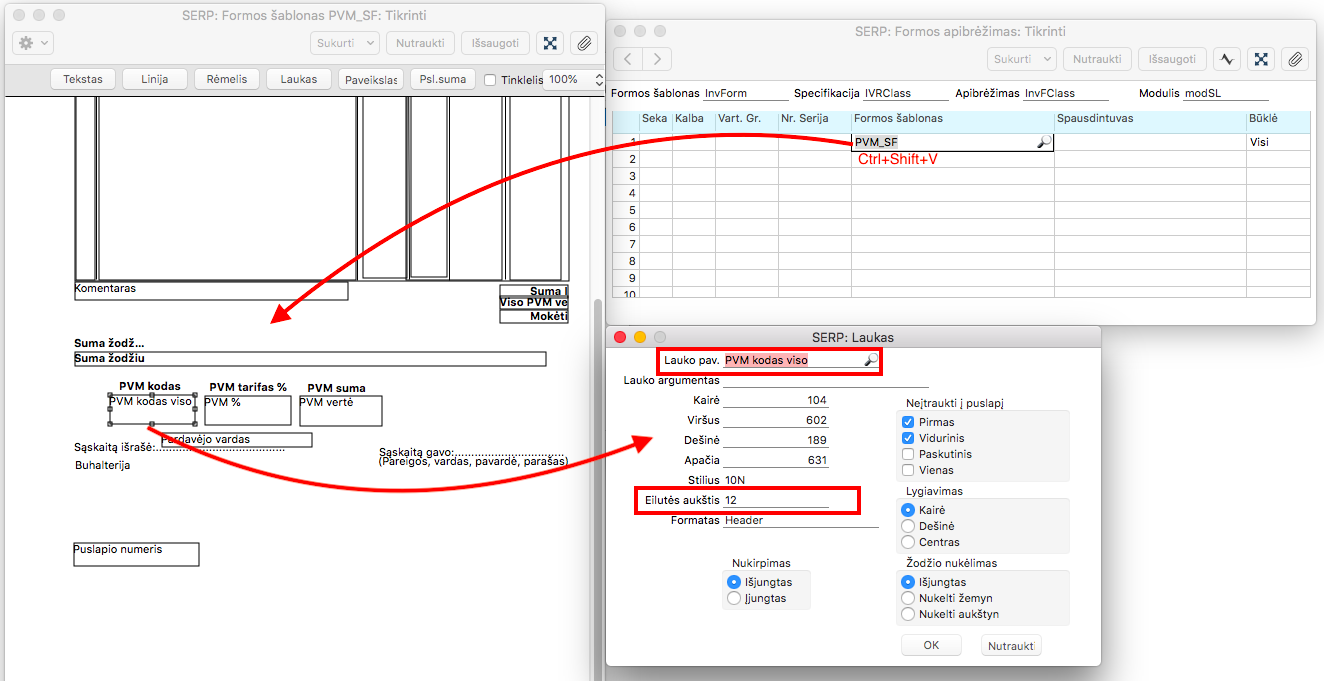Select Komentaras field on template
Screen dimensions: 1324x681
[x=211, y=291]
